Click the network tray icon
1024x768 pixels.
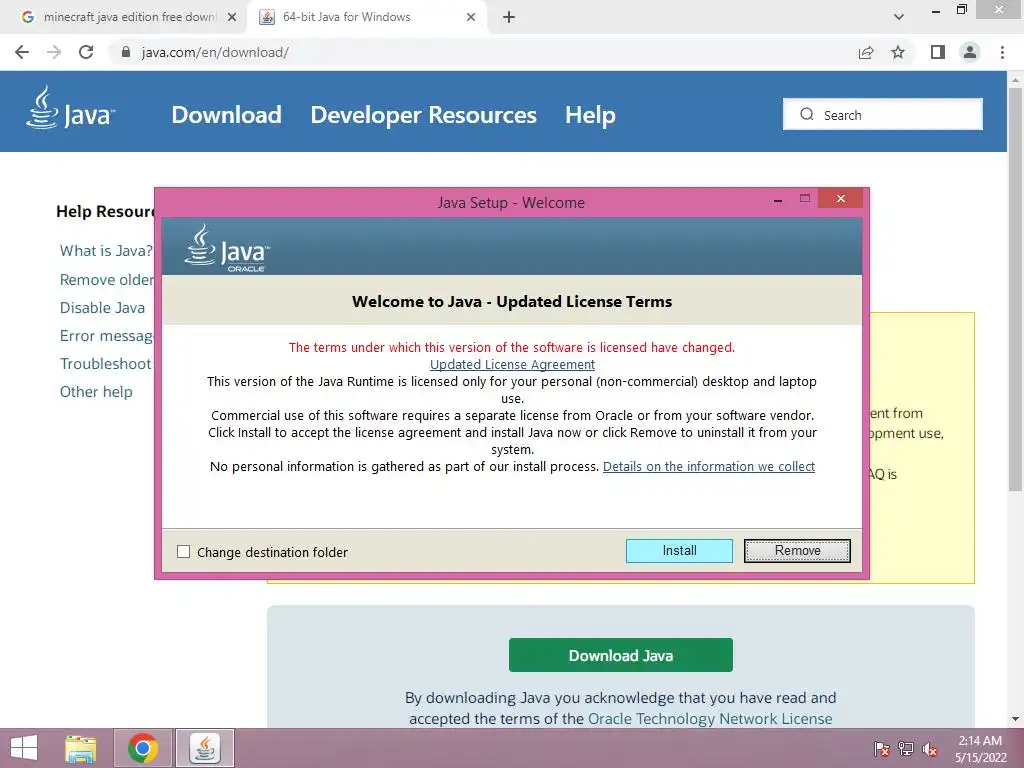pyautogui.click(x=906, y=749)
